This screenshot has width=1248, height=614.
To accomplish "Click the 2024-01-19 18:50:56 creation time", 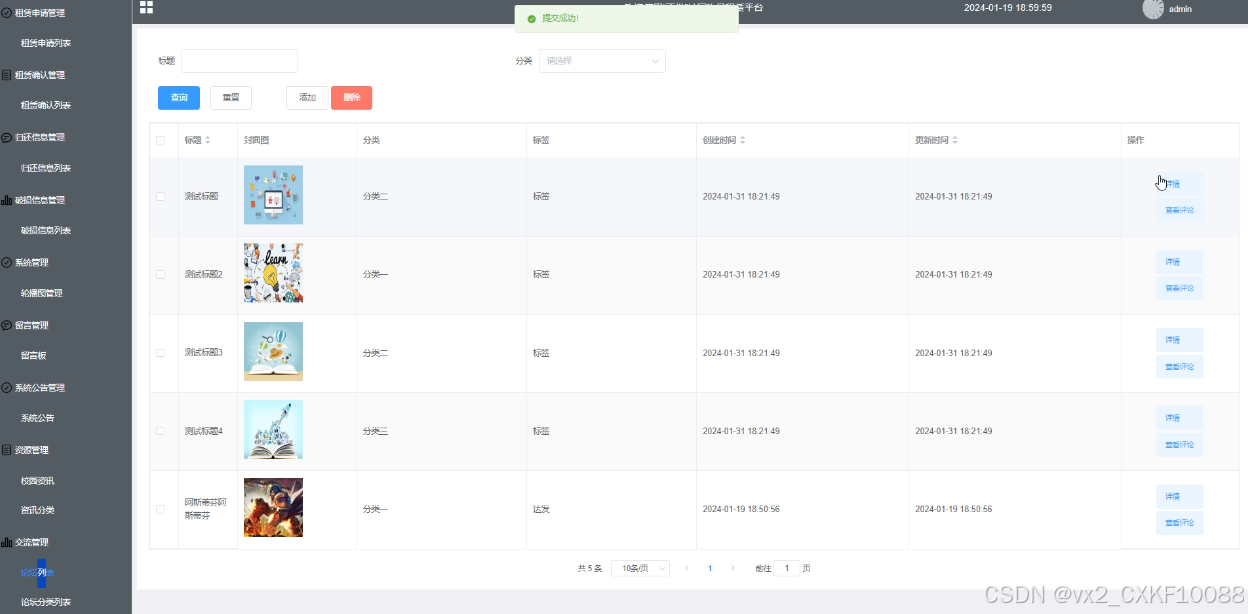I will pos(741,509).
